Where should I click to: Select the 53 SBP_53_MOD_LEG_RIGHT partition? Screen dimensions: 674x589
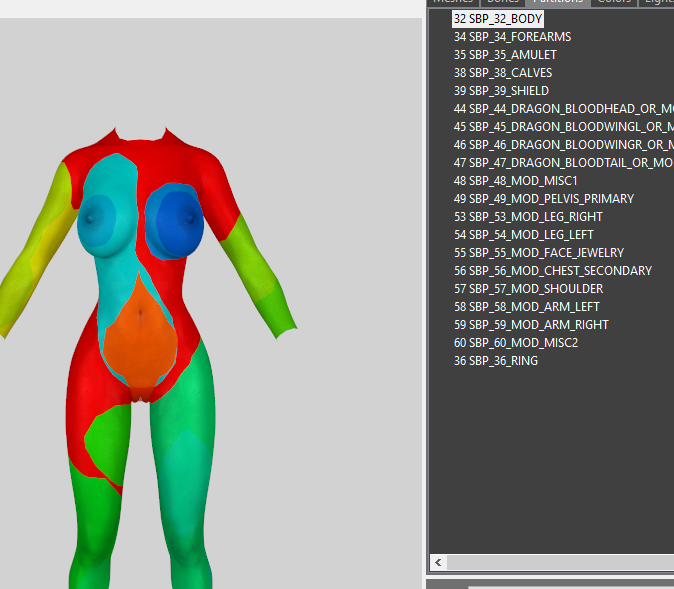[528, 217]
